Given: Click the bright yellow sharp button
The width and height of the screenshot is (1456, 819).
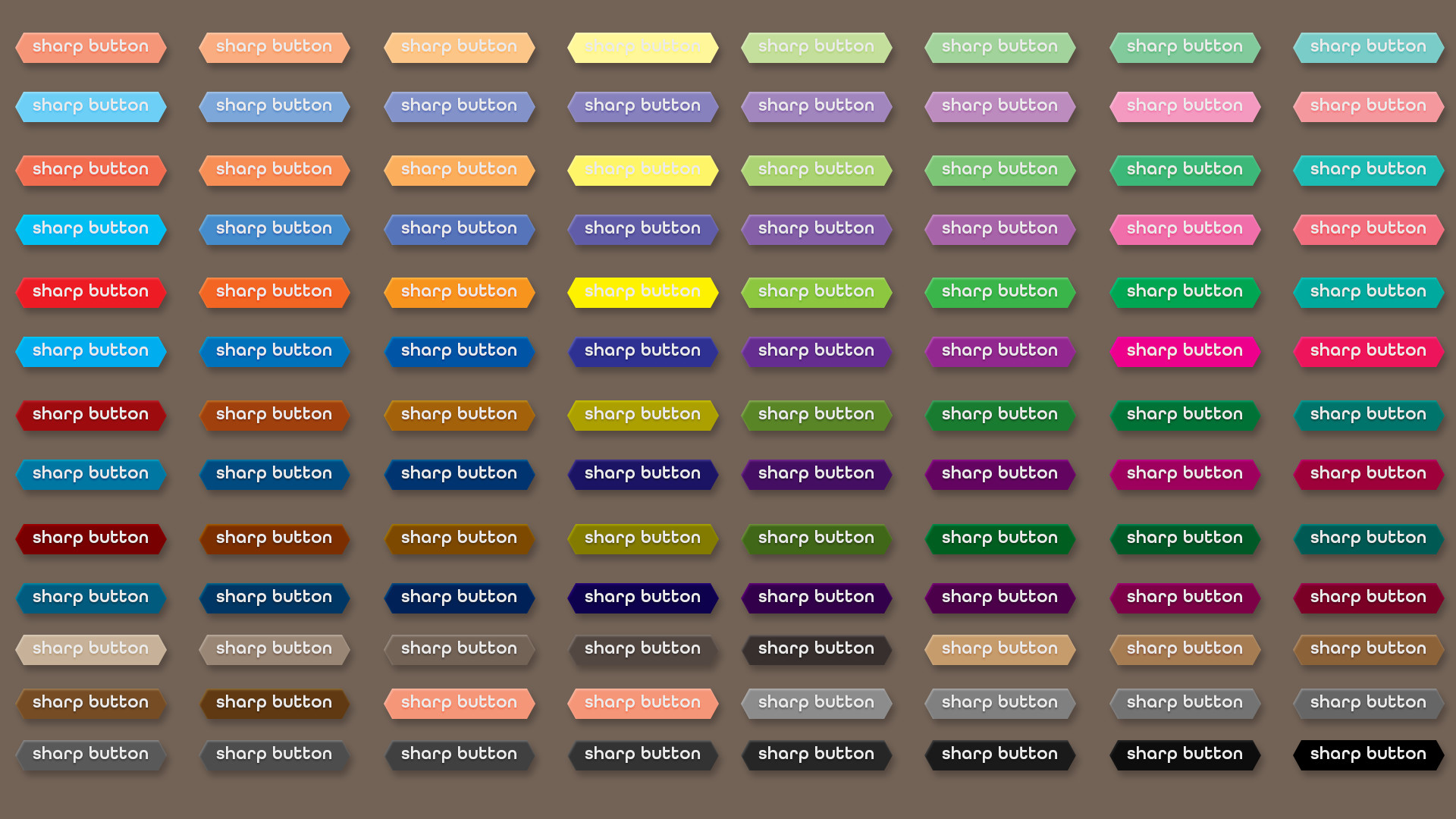Looking at the screenshot, I should pos(642,292).
